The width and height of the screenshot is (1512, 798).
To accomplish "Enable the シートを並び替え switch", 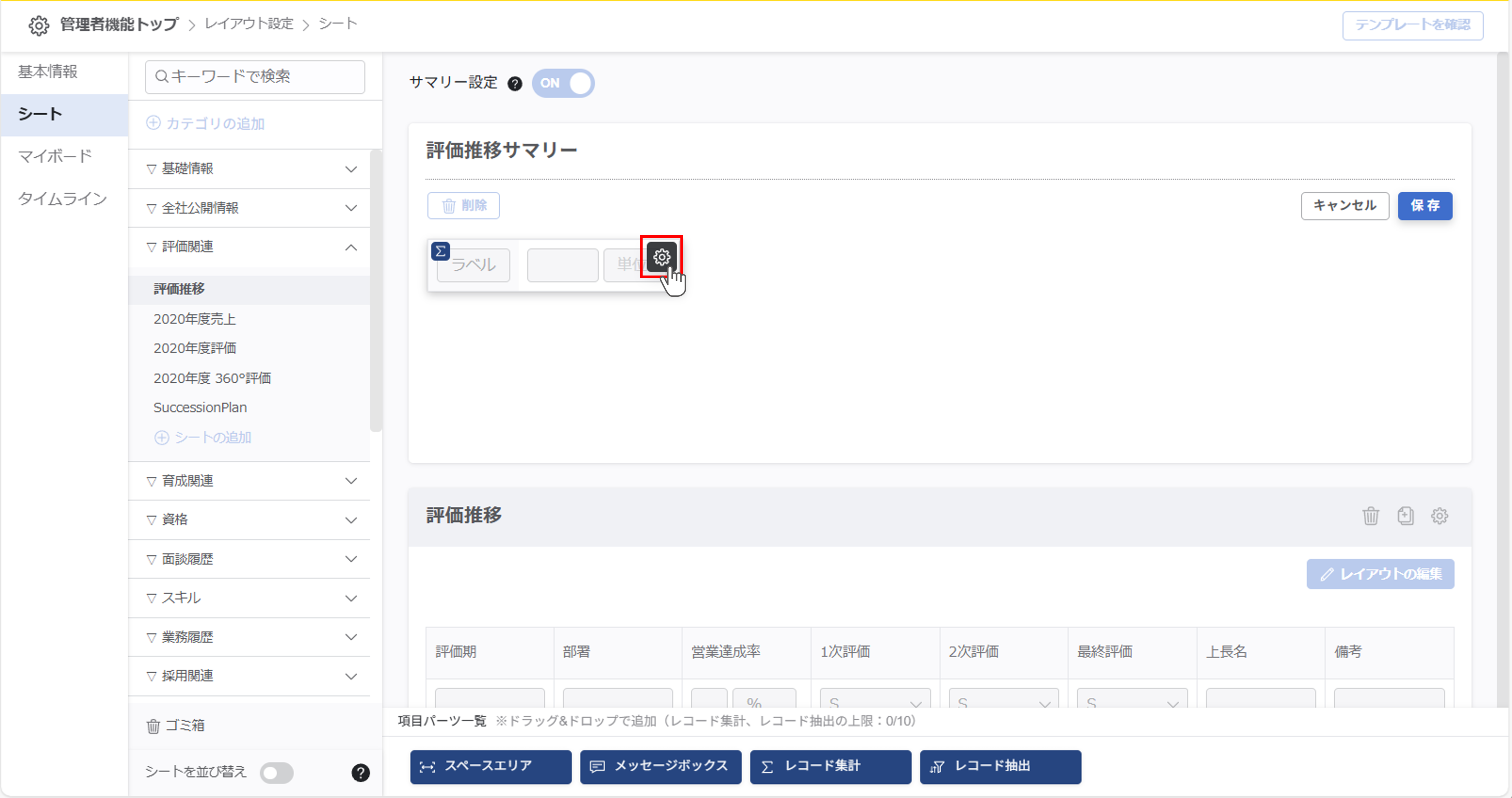I will click(277, 773).
